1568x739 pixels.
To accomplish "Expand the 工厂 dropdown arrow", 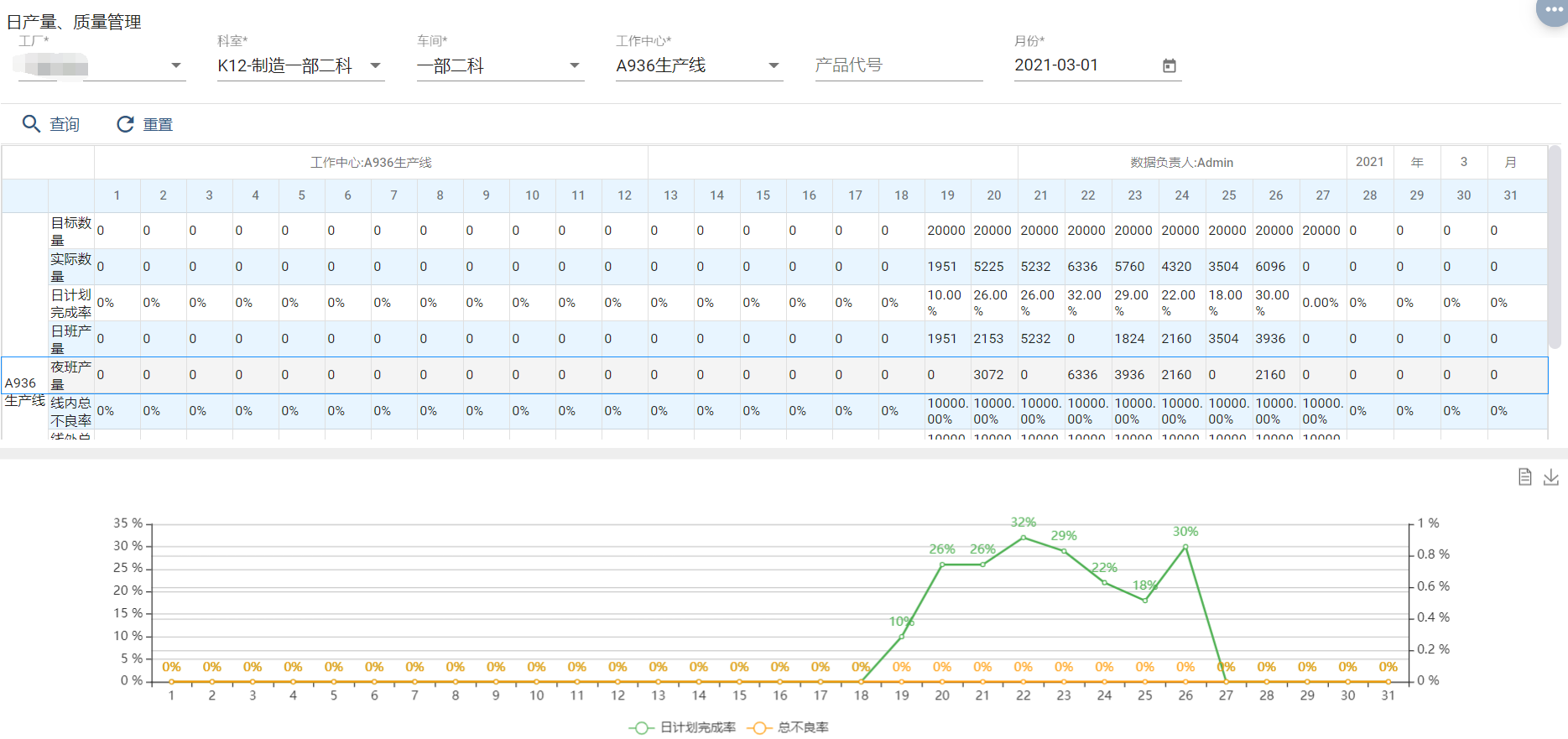I will tap(176, 65).
